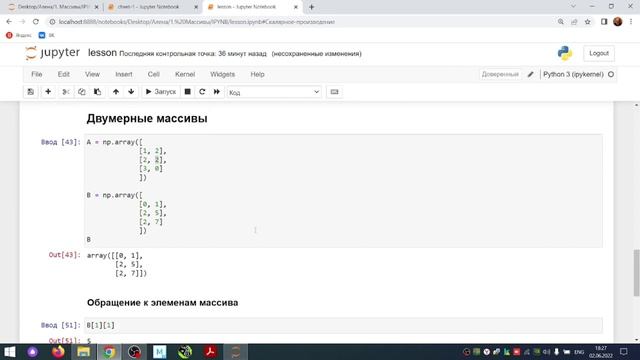Bookmark this page with the star icon
This screenshot has width=640, height=360.
[x=588, y=22]
